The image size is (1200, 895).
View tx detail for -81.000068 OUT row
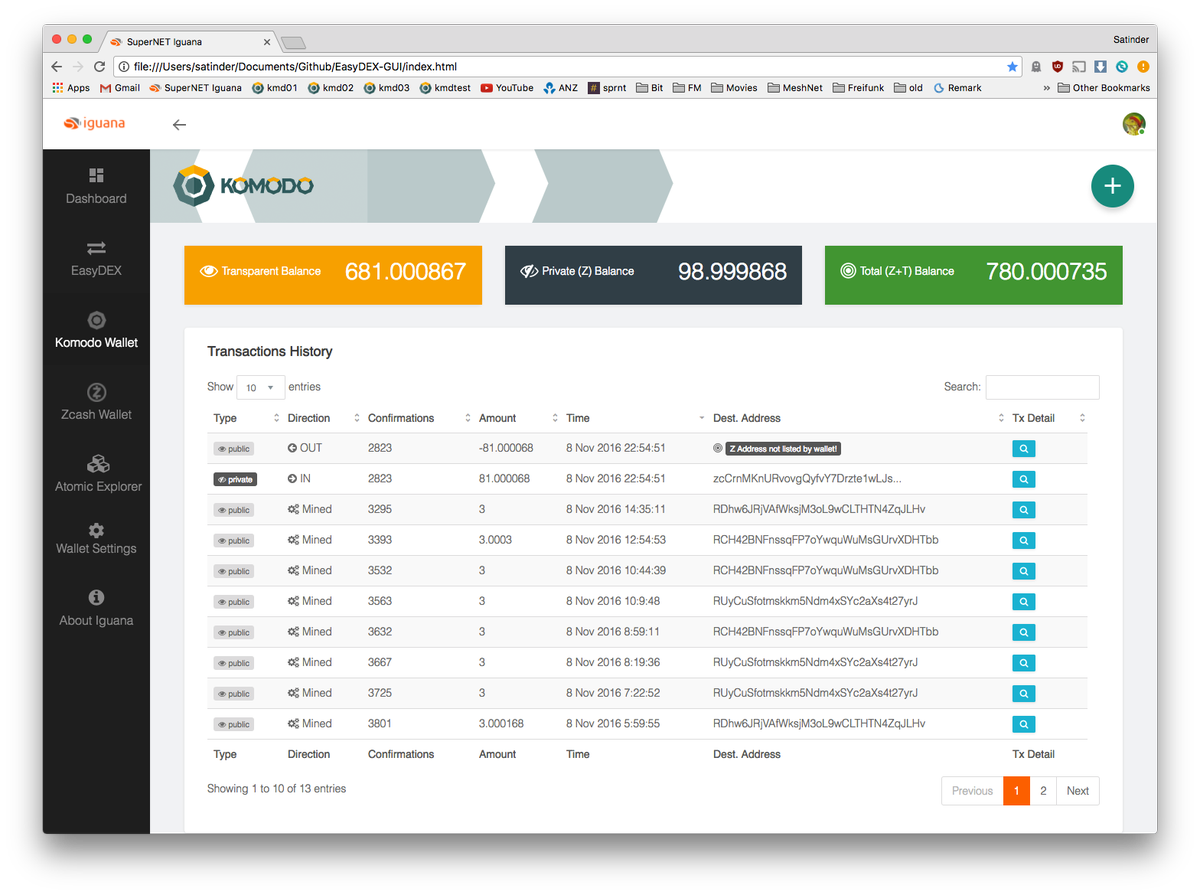[1023, 449]
